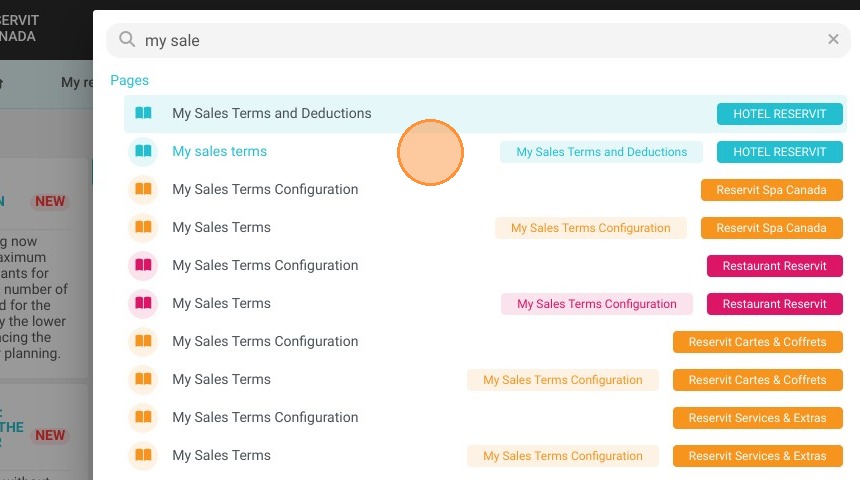The width and height of the screenshot is (860, 480).
Task: Open My Sales Terms under Reservit Spa Canada
Action: click(221, 227)
